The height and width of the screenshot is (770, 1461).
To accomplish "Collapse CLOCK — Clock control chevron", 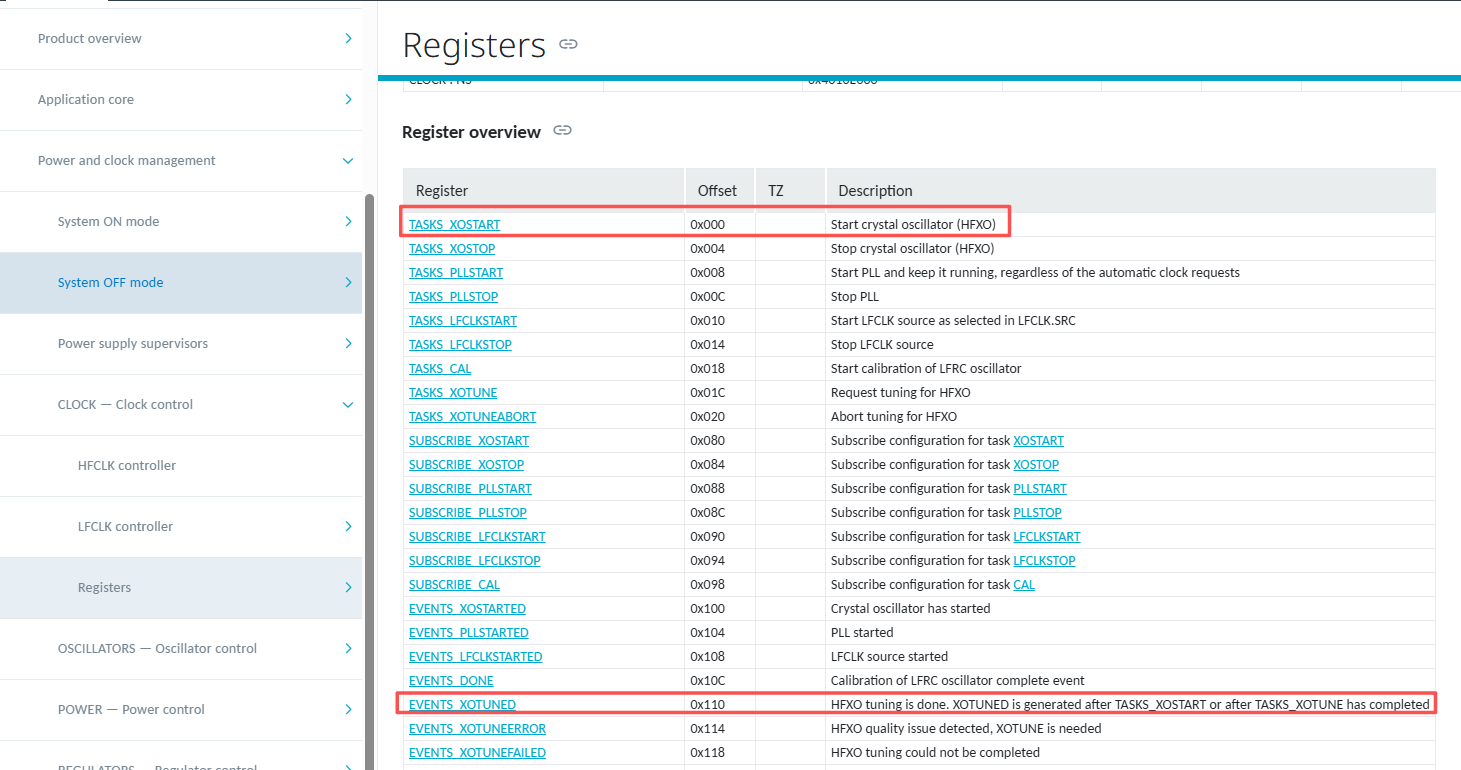I will (348, 404).
